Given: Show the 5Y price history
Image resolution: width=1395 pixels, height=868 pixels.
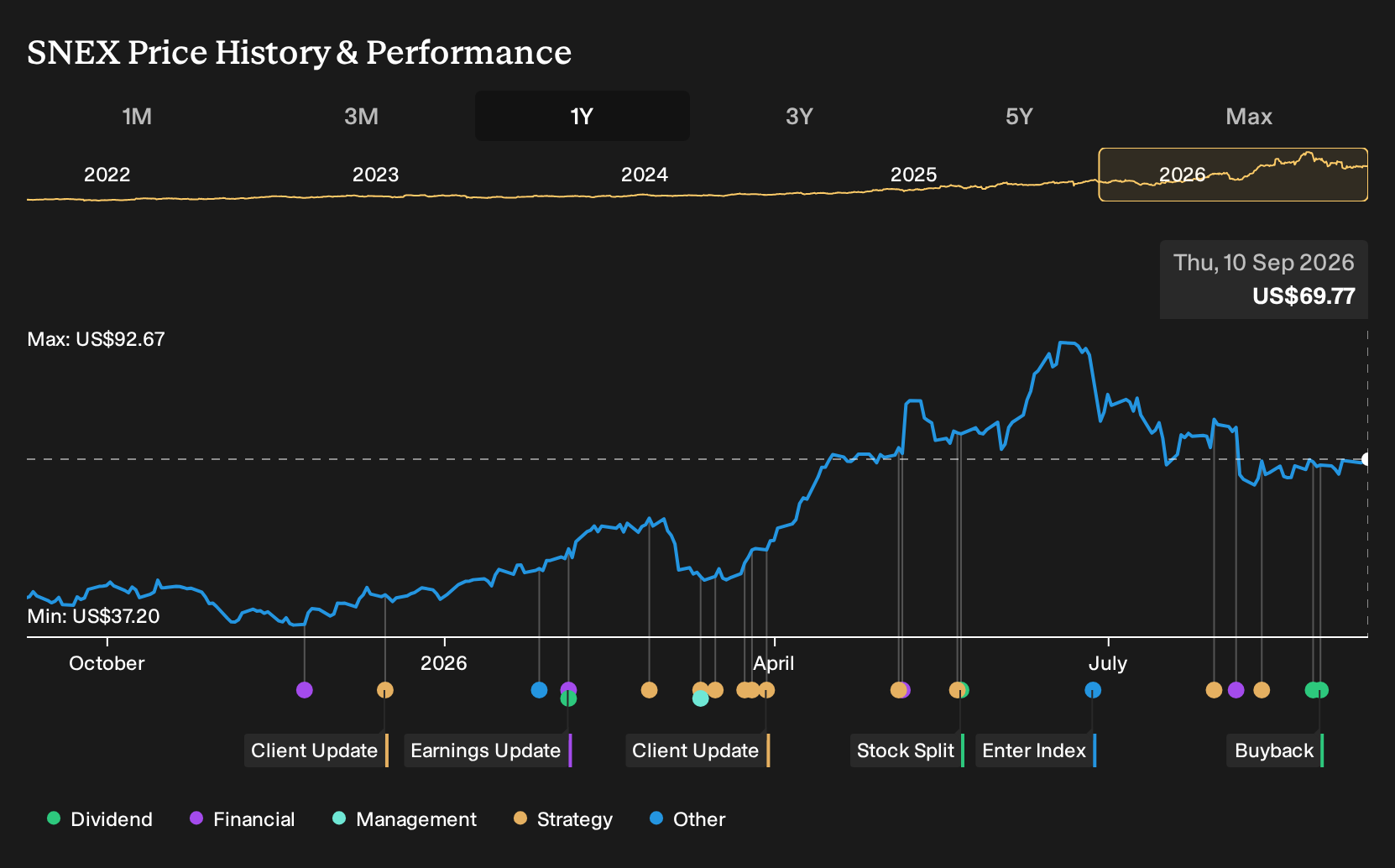Looking at the screenshot, I should 1019,116.
